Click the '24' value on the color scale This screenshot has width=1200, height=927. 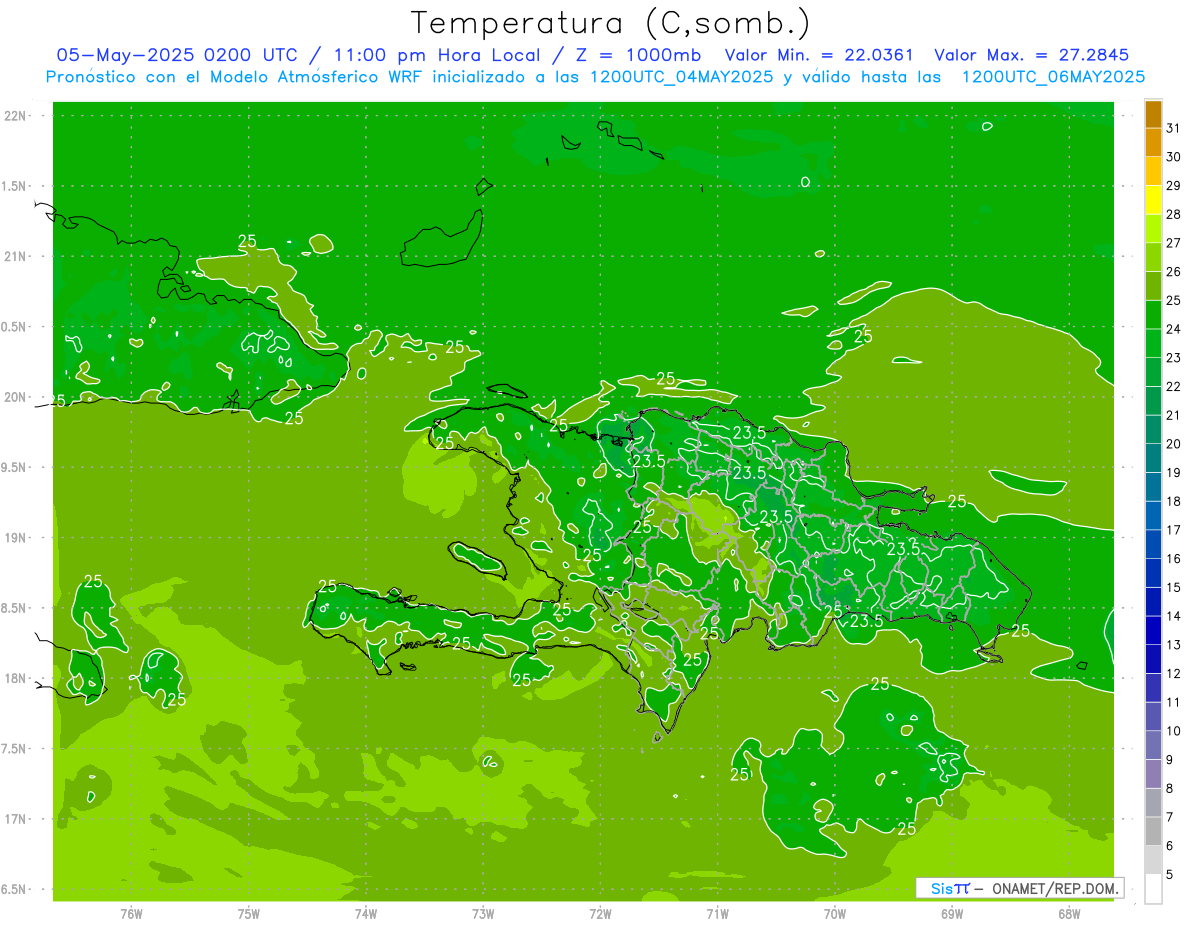(x=1174, y=329)
